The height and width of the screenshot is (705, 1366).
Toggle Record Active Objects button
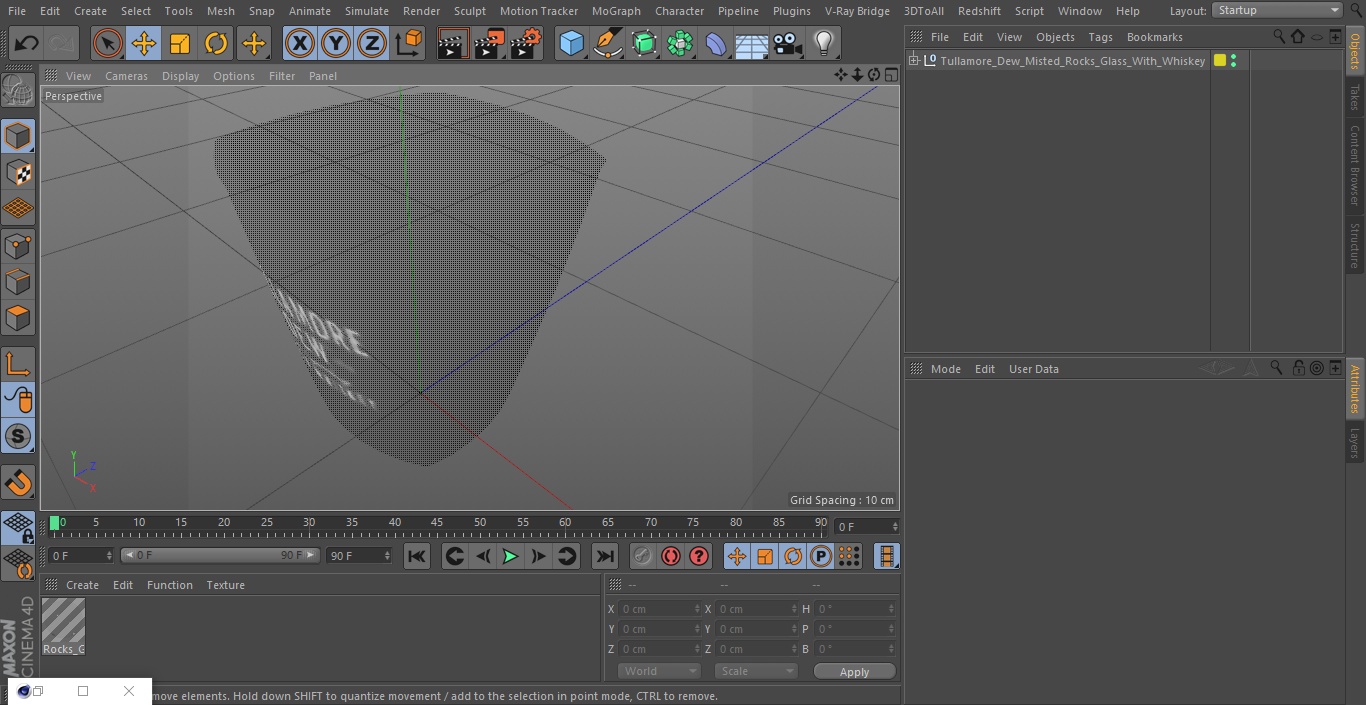[x=642, y=556]
